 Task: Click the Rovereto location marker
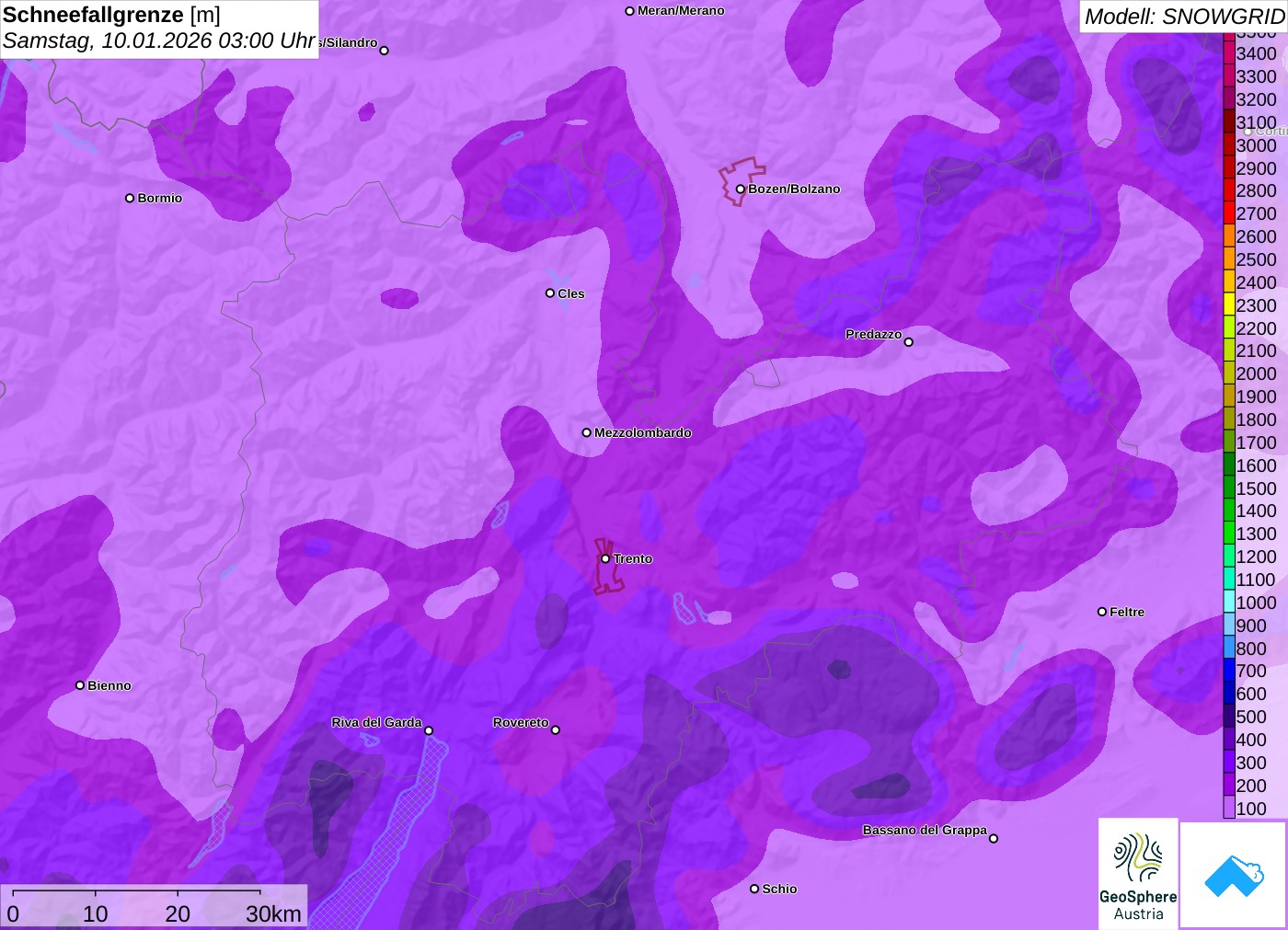(555, 730)
